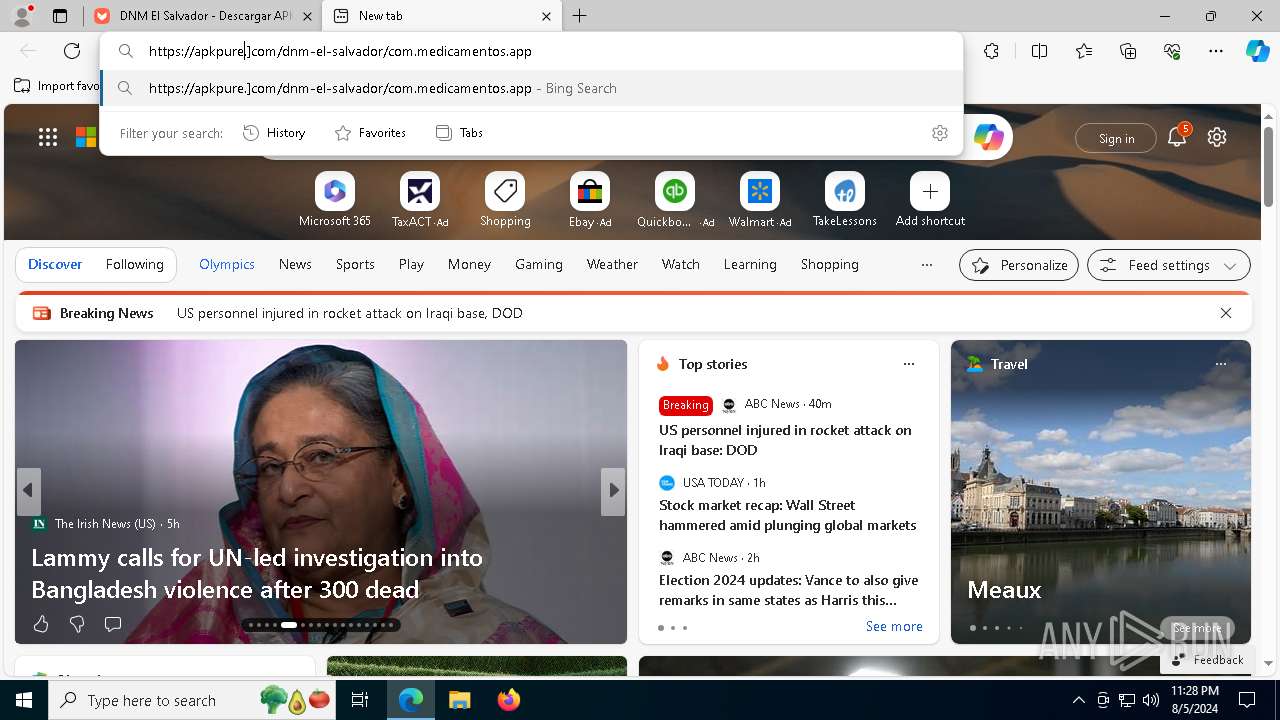This screenshot has height=720, width=1280.
Task: Open the Sports feed category
Action: [x=355, y=265]
